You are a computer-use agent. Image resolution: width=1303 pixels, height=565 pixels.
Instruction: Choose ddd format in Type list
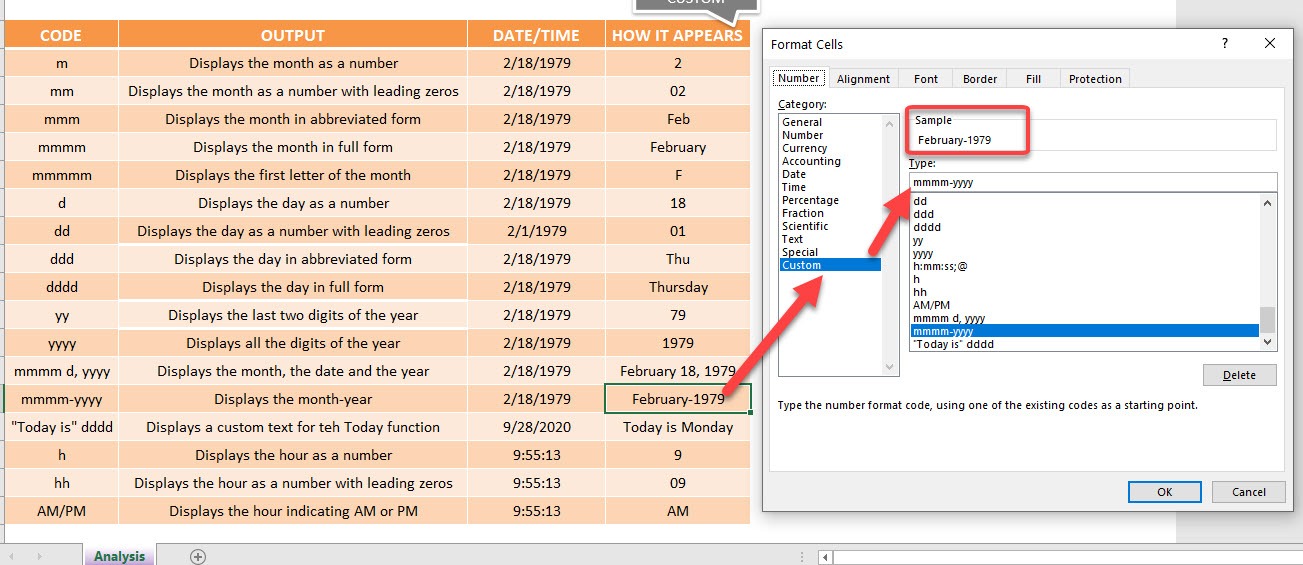click(1085, 214)
